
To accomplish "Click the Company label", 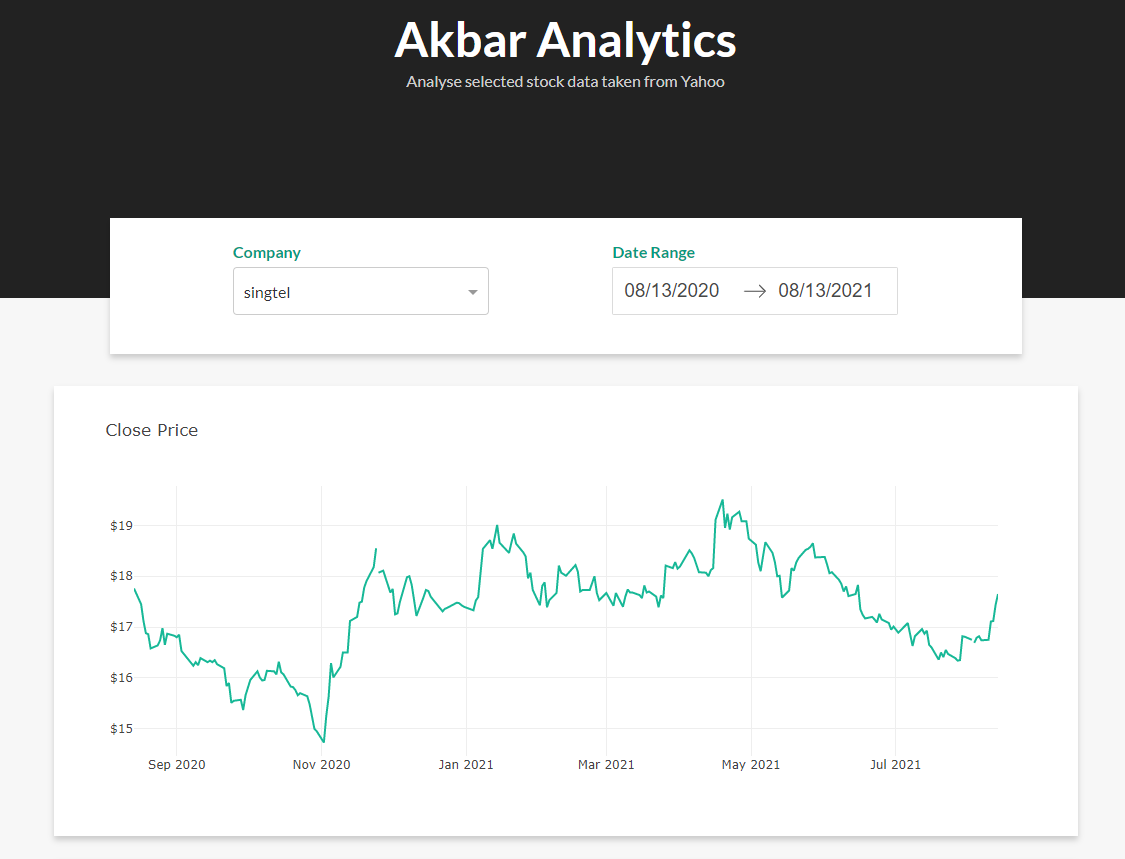I will point(266,252).
